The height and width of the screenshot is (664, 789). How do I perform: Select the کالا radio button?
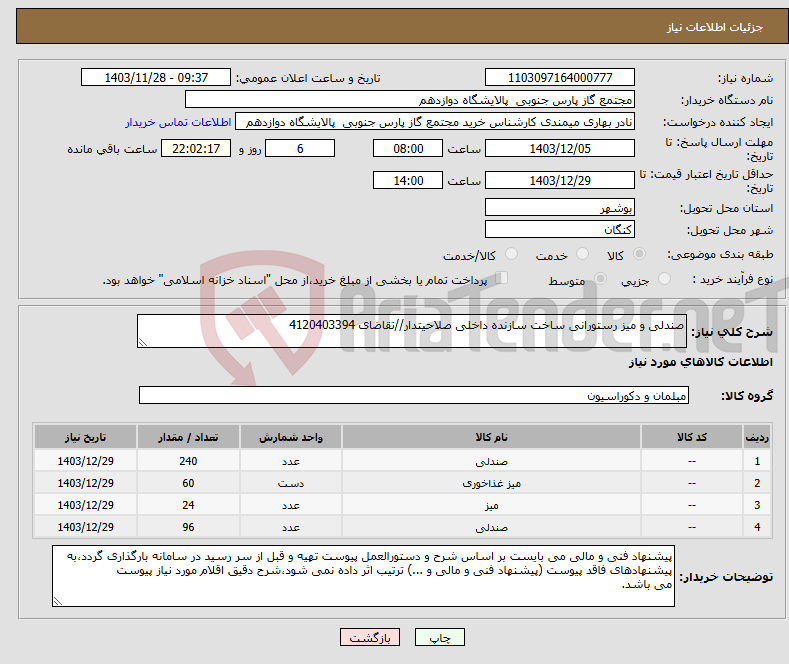click(x=640, y=255)
